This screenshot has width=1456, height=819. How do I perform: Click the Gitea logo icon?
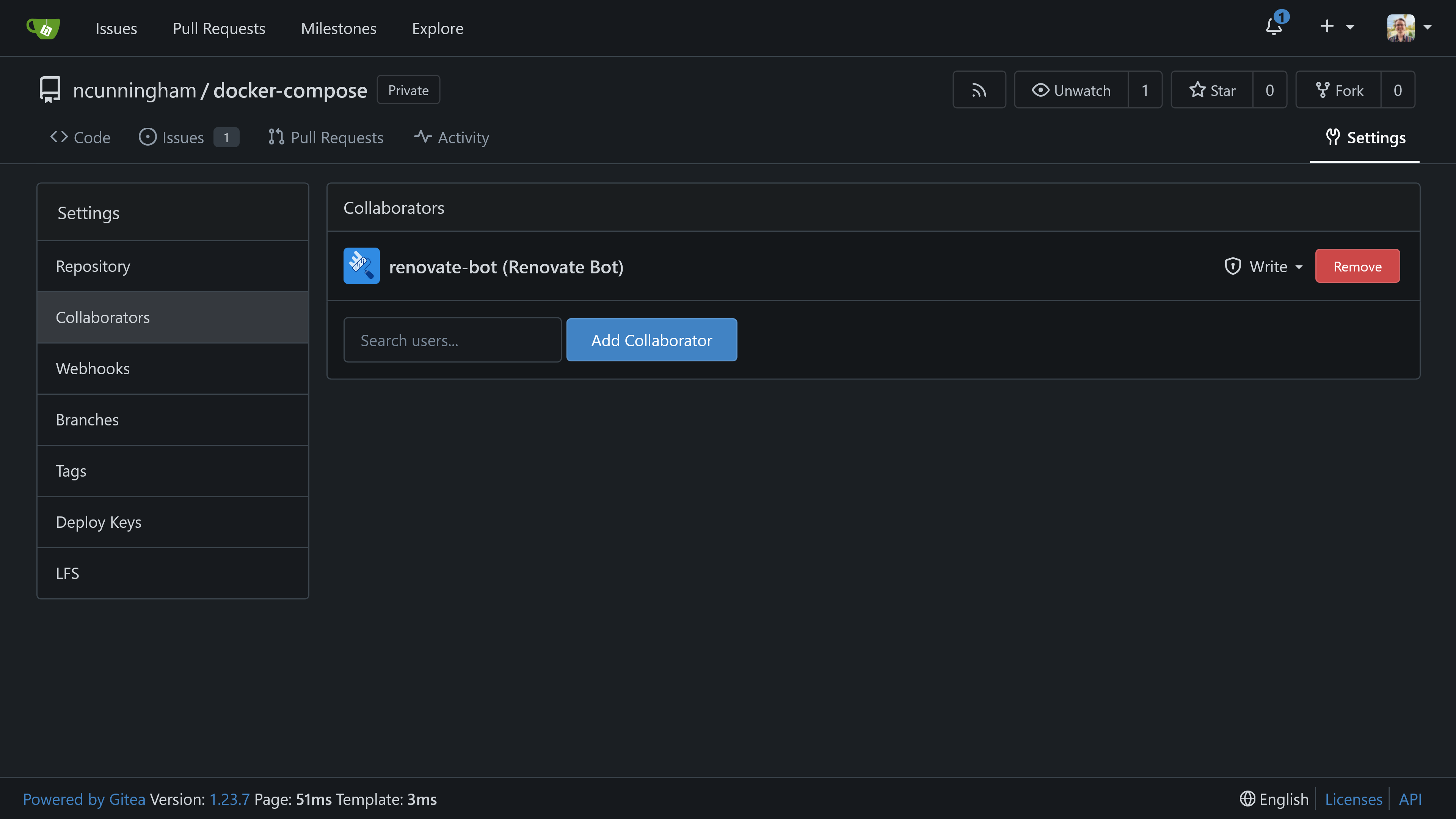click(44, 28)
